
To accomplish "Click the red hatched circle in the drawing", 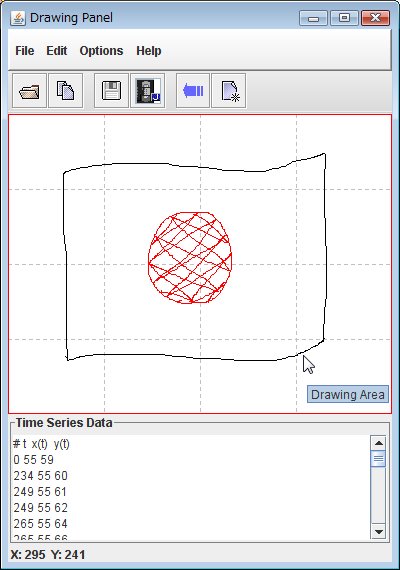I will pos(190,258).
